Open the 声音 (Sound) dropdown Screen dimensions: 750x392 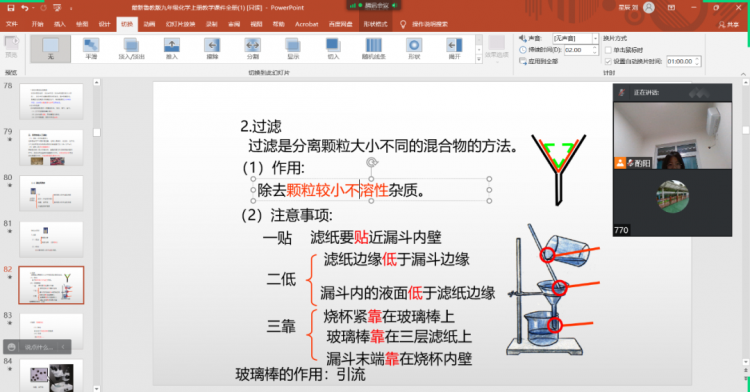595,38
